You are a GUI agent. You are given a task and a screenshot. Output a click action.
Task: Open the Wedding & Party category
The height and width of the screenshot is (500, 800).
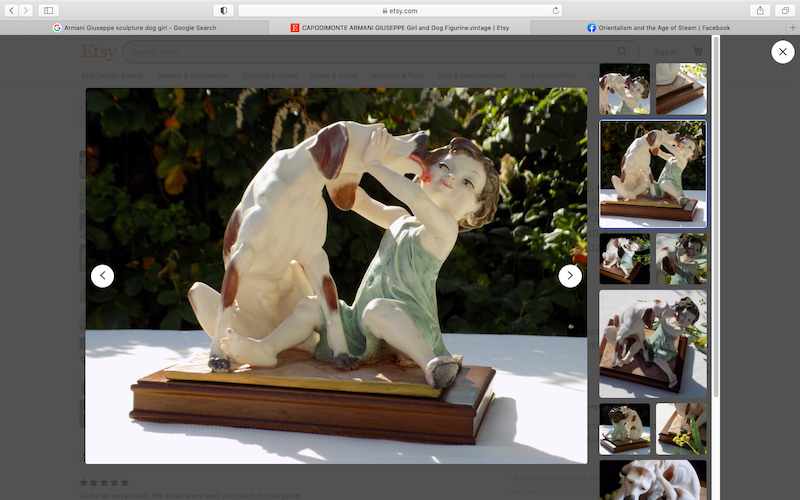pyautogui.click(x=397, y=76)
